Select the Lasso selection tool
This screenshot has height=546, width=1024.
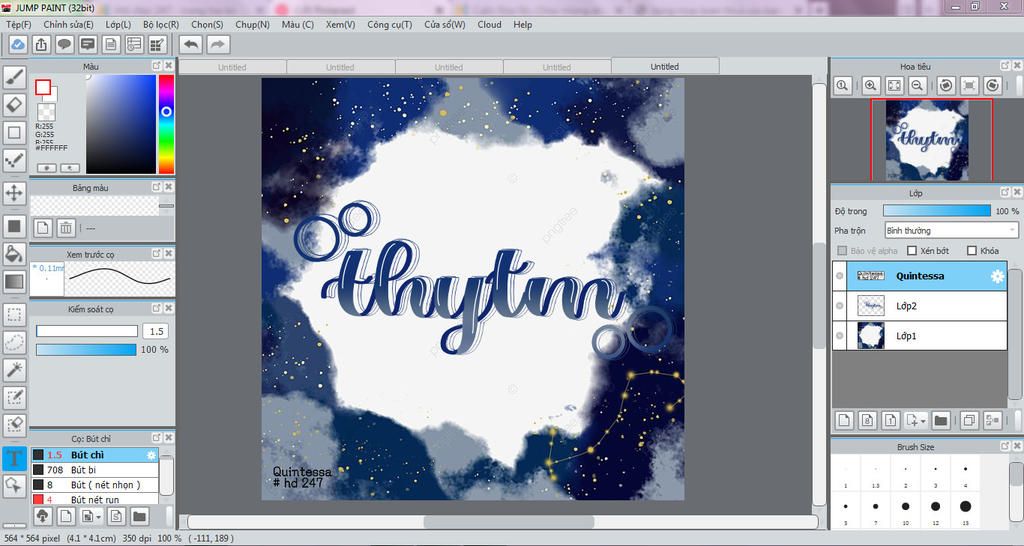(14, 342)
